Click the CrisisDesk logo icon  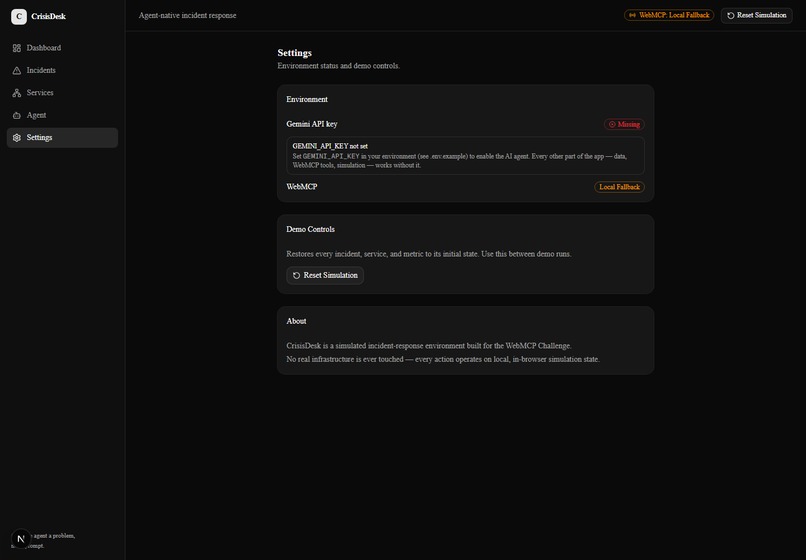tap(19, 16)
